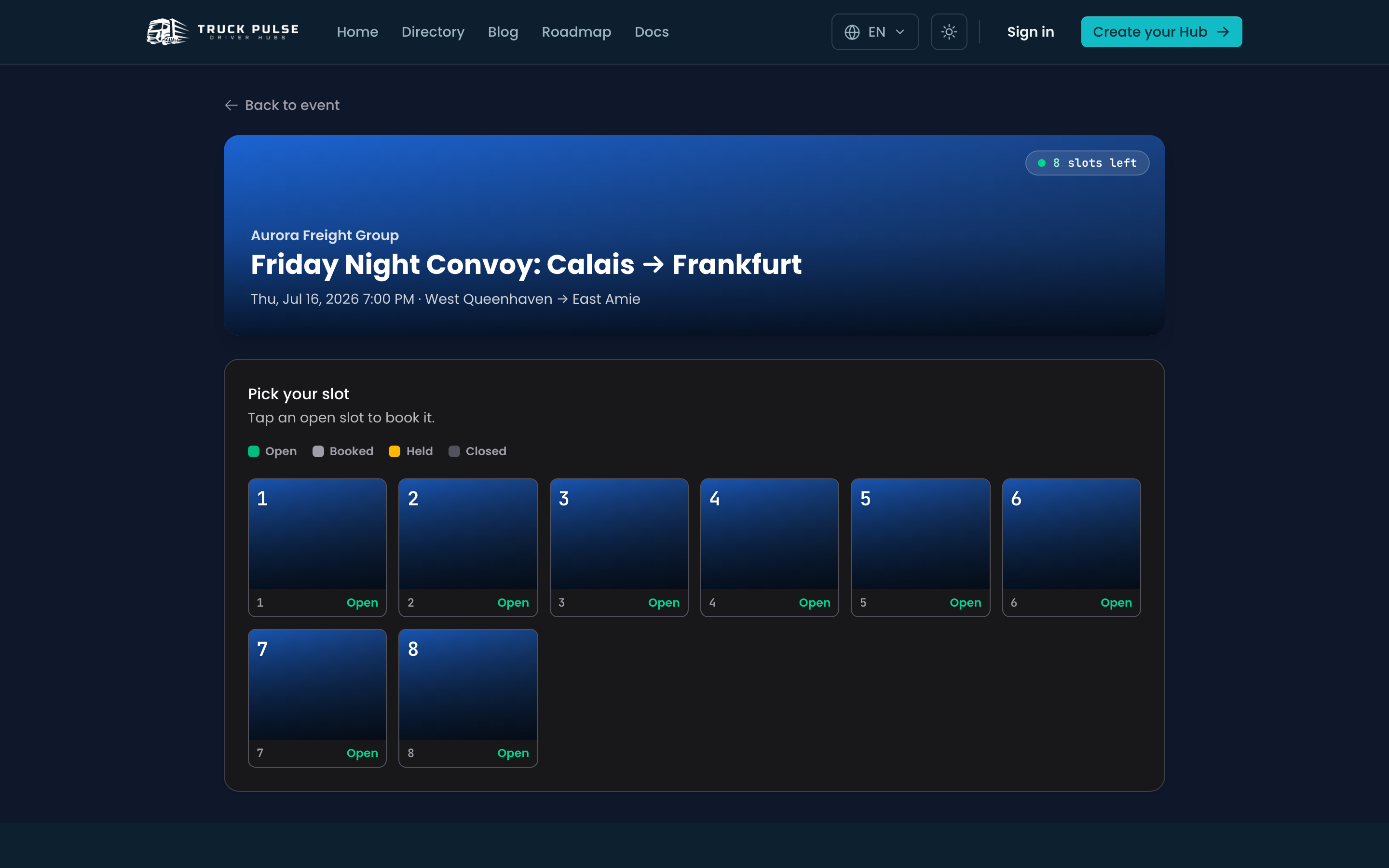Viewport: 1389px width, 868px height.
Task: Click the dark Closed legend swatch
Action: [454, 451]
